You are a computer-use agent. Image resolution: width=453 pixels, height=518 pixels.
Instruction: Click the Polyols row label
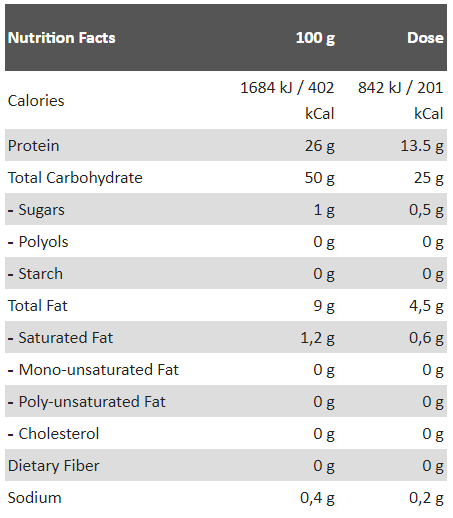(38, 242)
